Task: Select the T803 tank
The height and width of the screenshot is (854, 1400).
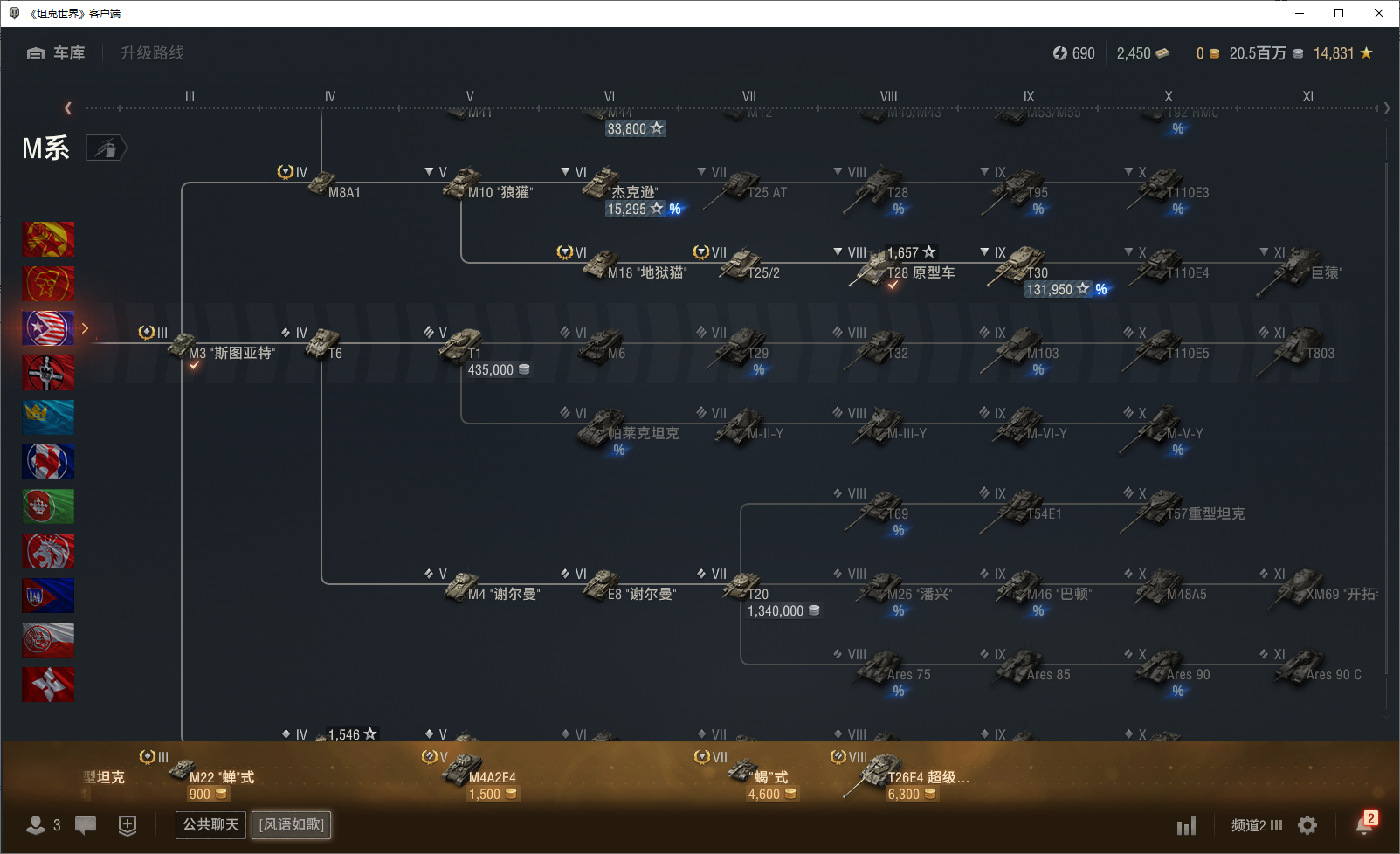Action: tap(1296, 351)
